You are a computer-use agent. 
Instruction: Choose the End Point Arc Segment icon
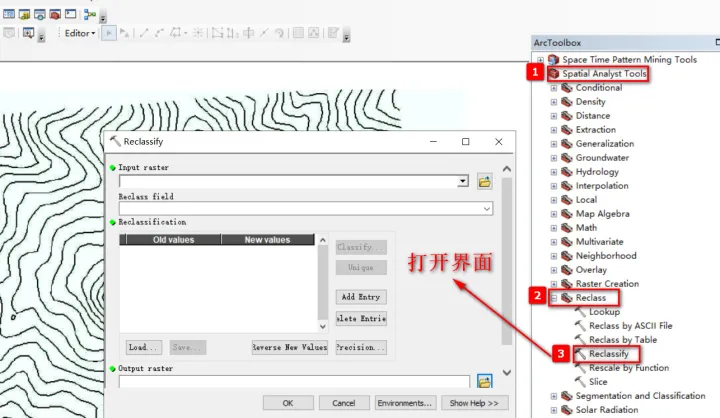[x=159, y=33]
